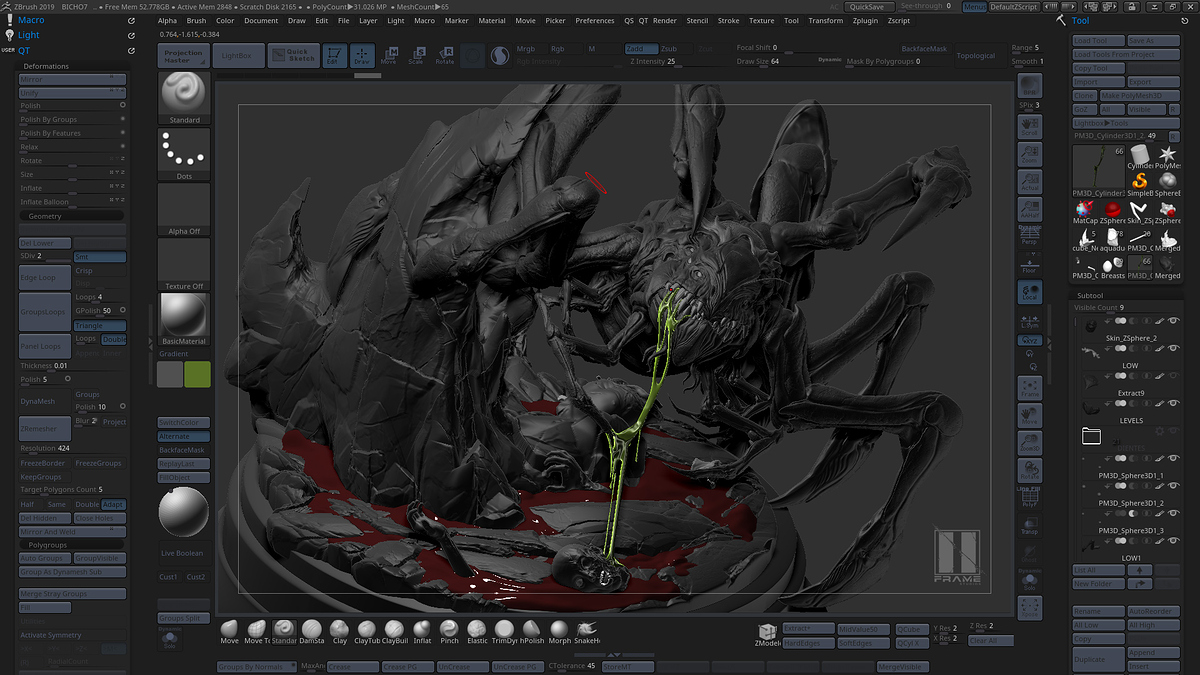The height and width of the screenshot is (675, 1200).
Task: Set canvas to Actual size
Action: coord(1029,181)
